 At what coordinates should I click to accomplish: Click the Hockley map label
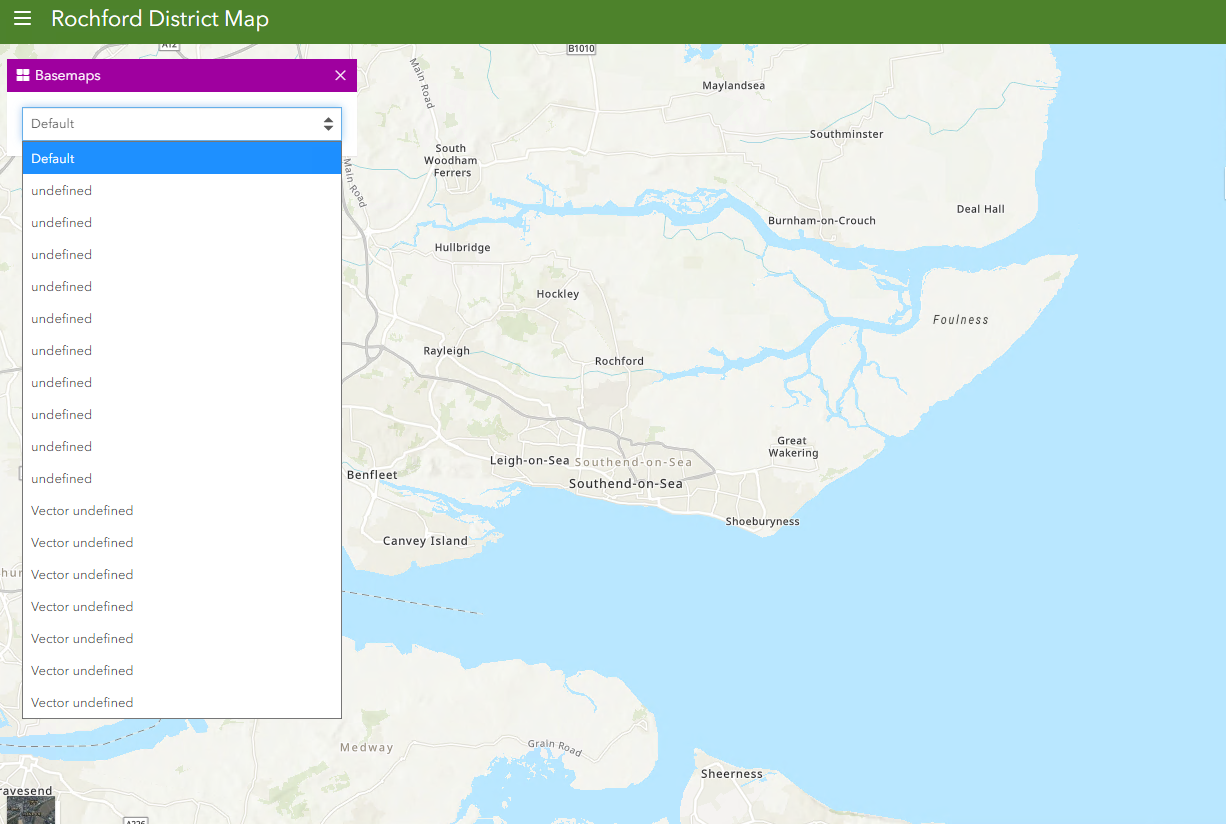click(x=558, y=294)
